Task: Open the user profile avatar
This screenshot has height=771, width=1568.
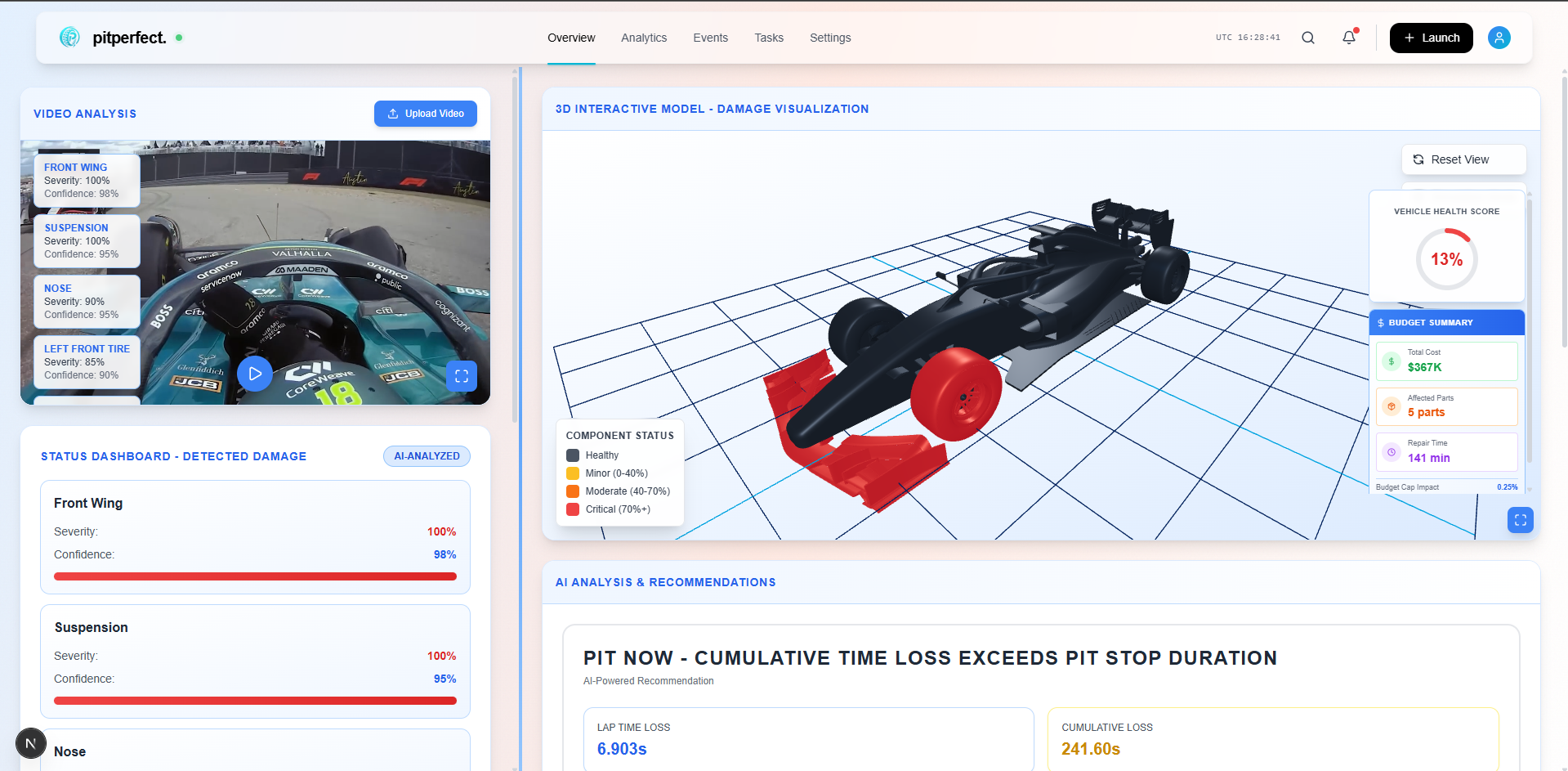Action: (x=1499, y=38)
